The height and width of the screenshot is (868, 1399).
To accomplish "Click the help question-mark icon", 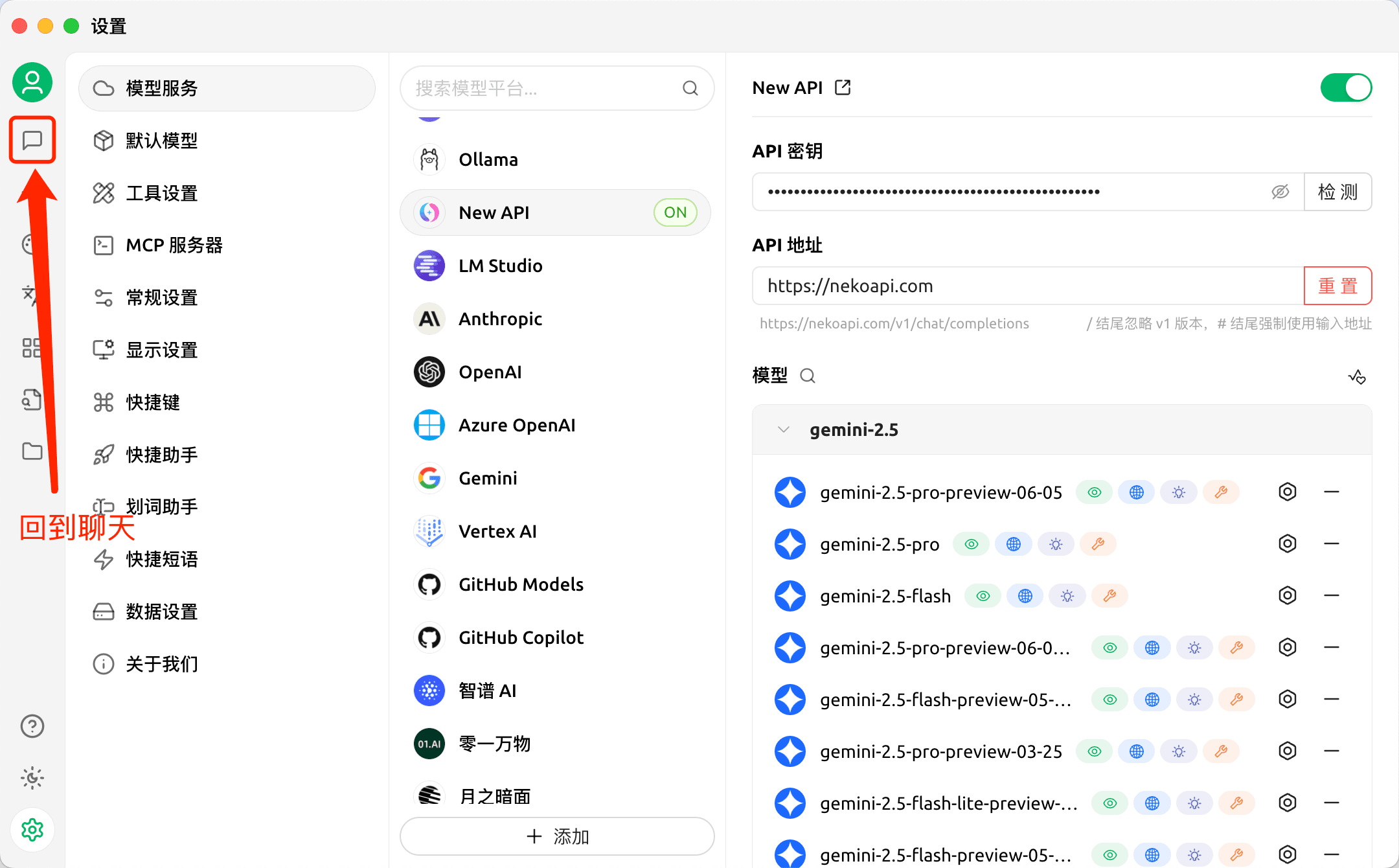I will click(x=32, y=726).
